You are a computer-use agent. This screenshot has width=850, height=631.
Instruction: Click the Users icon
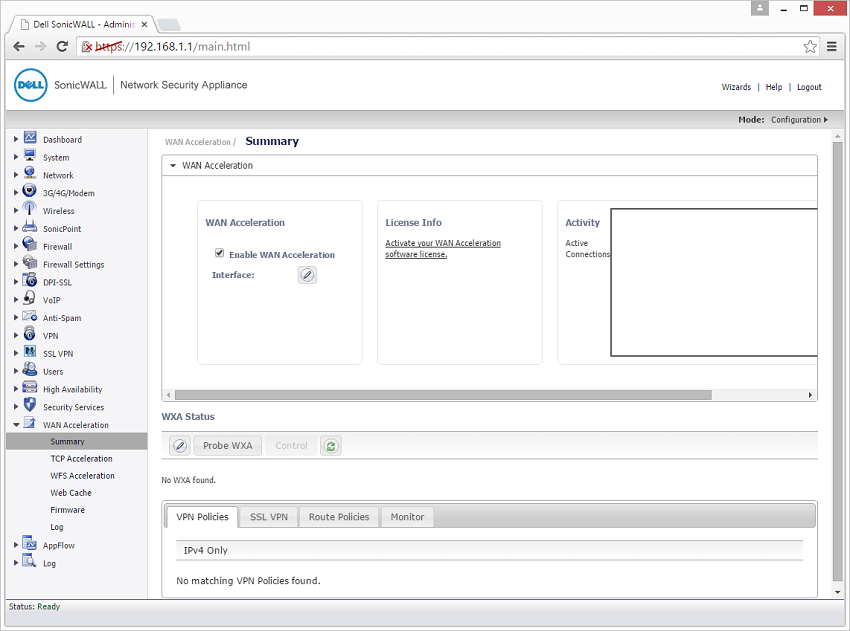tap(30, 370)
